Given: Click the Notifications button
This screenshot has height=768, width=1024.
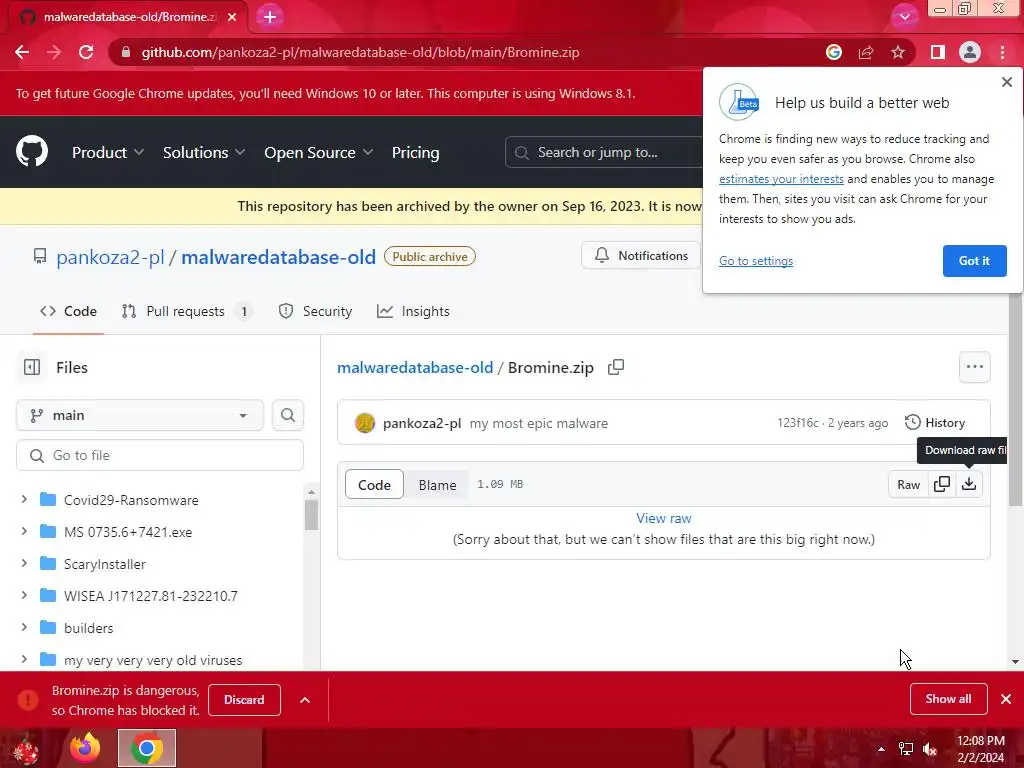Looking at the screenshot, I should pyautogui.click(x=641, y=255).
